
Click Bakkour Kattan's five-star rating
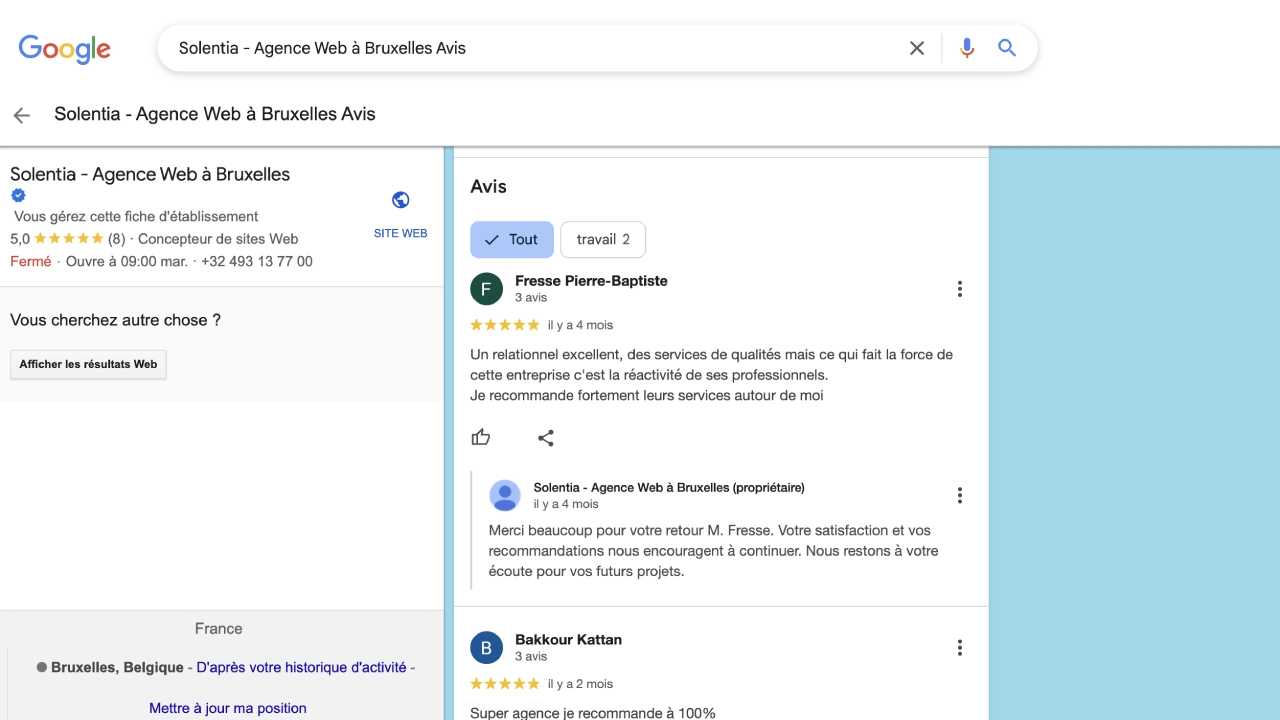click(505, 684)
